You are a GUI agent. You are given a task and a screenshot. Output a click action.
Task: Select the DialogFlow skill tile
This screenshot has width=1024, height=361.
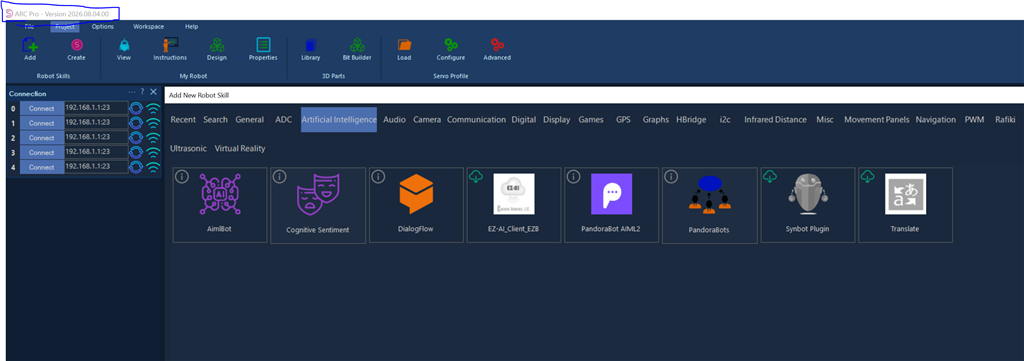click(x=416, y=205)
